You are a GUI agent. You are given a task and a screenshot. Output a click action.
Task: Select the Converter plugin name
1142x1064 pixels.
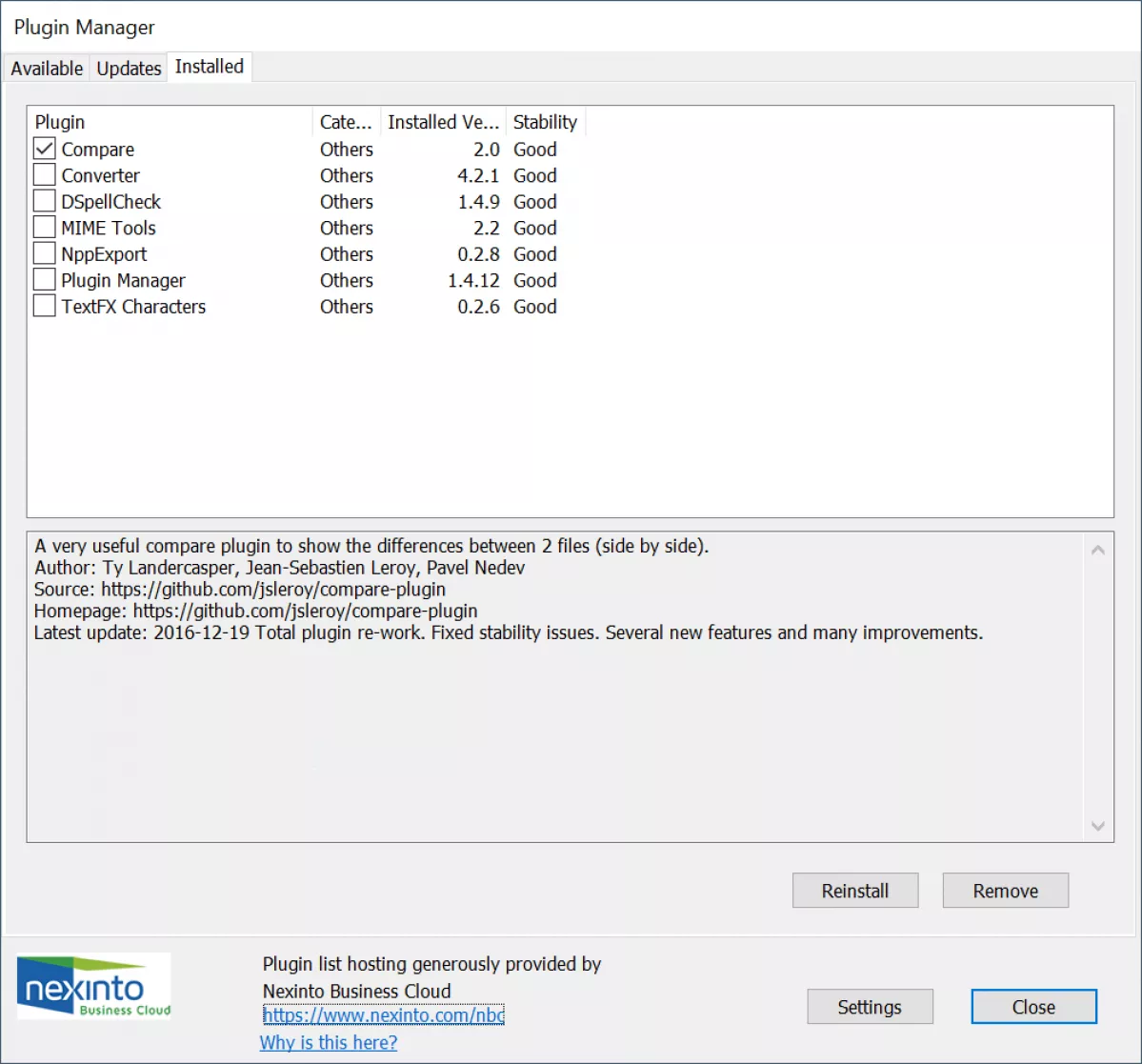point(101,175)
